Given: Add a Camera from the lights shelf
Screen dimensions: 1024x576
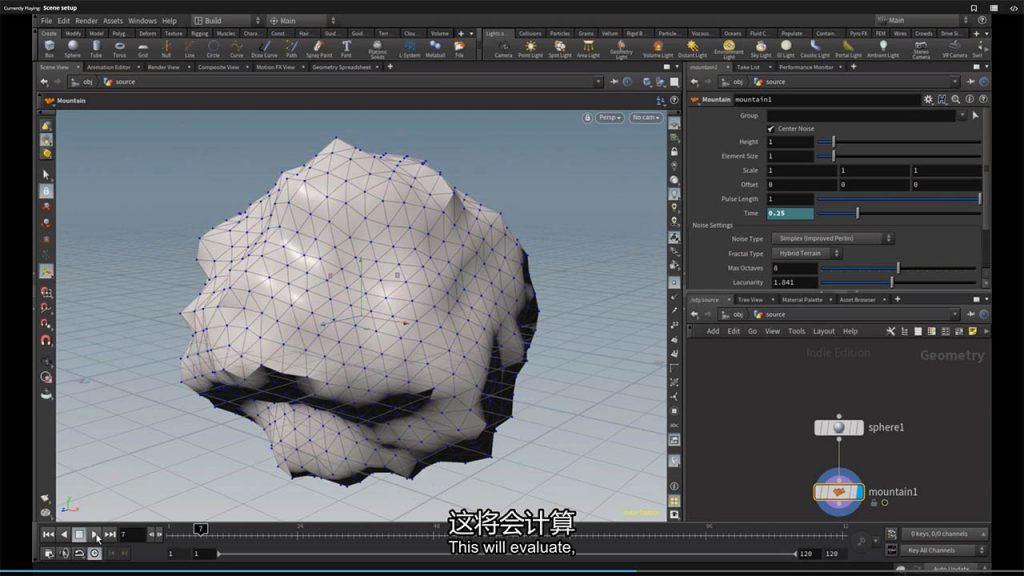Looking at the screenshot, I should point(503,48).
